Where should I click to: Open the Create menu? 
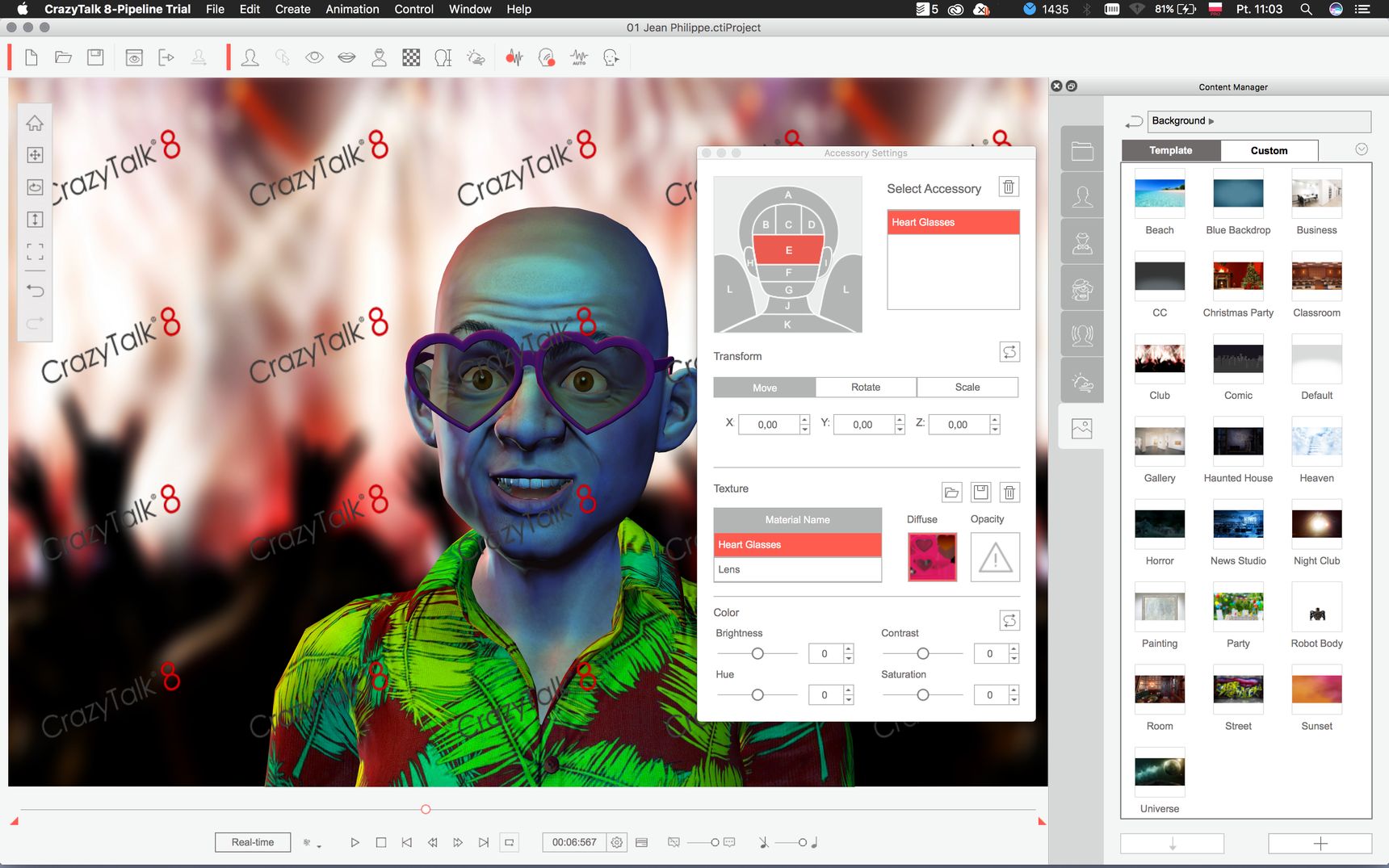[x=293, y=9]
